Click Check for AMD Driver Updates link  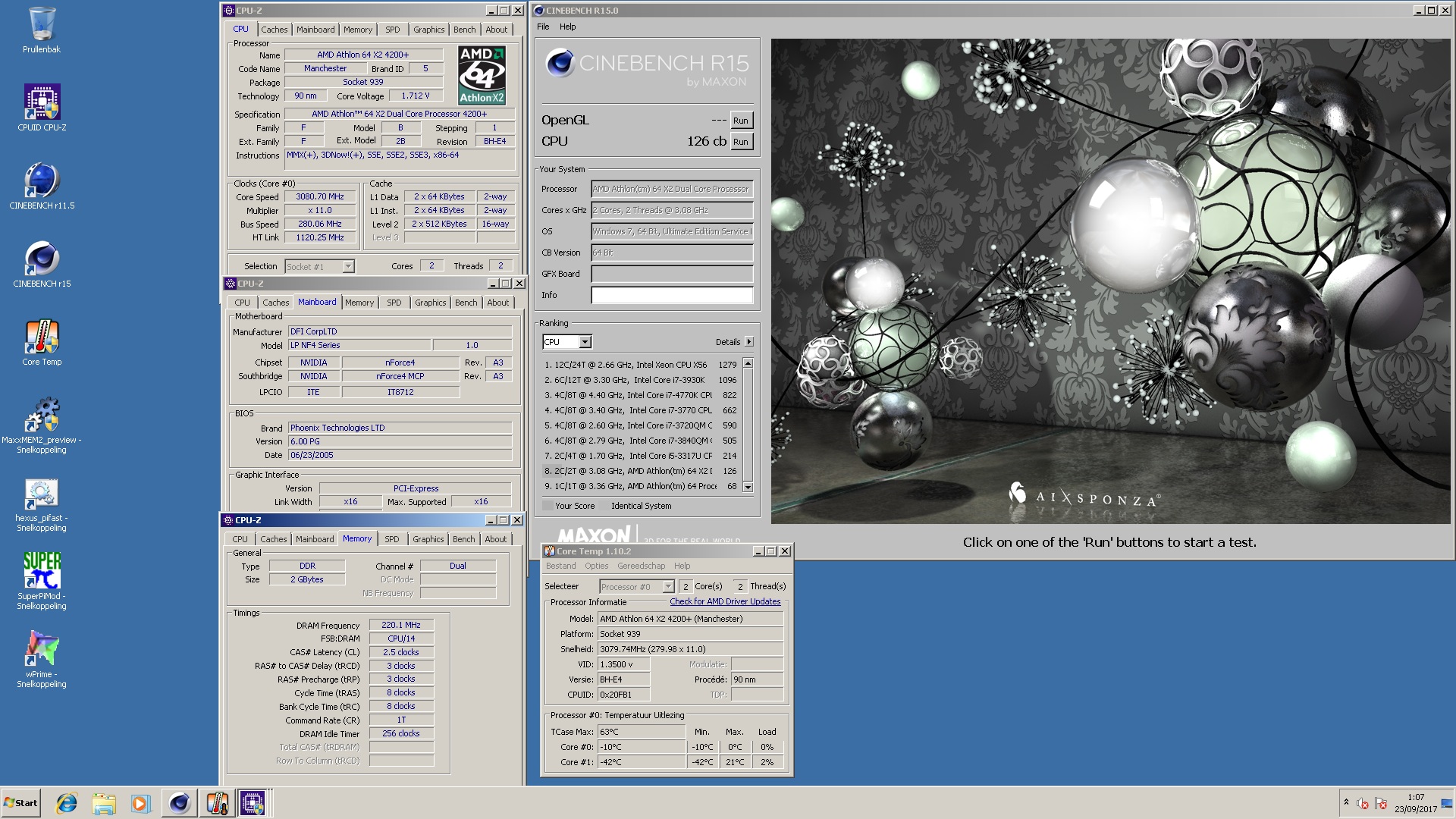[x=725, y=601]
